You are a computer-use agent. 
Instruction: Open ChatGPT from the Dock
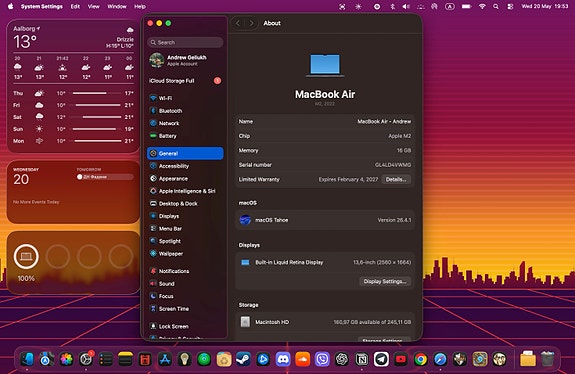pos(342,359)
